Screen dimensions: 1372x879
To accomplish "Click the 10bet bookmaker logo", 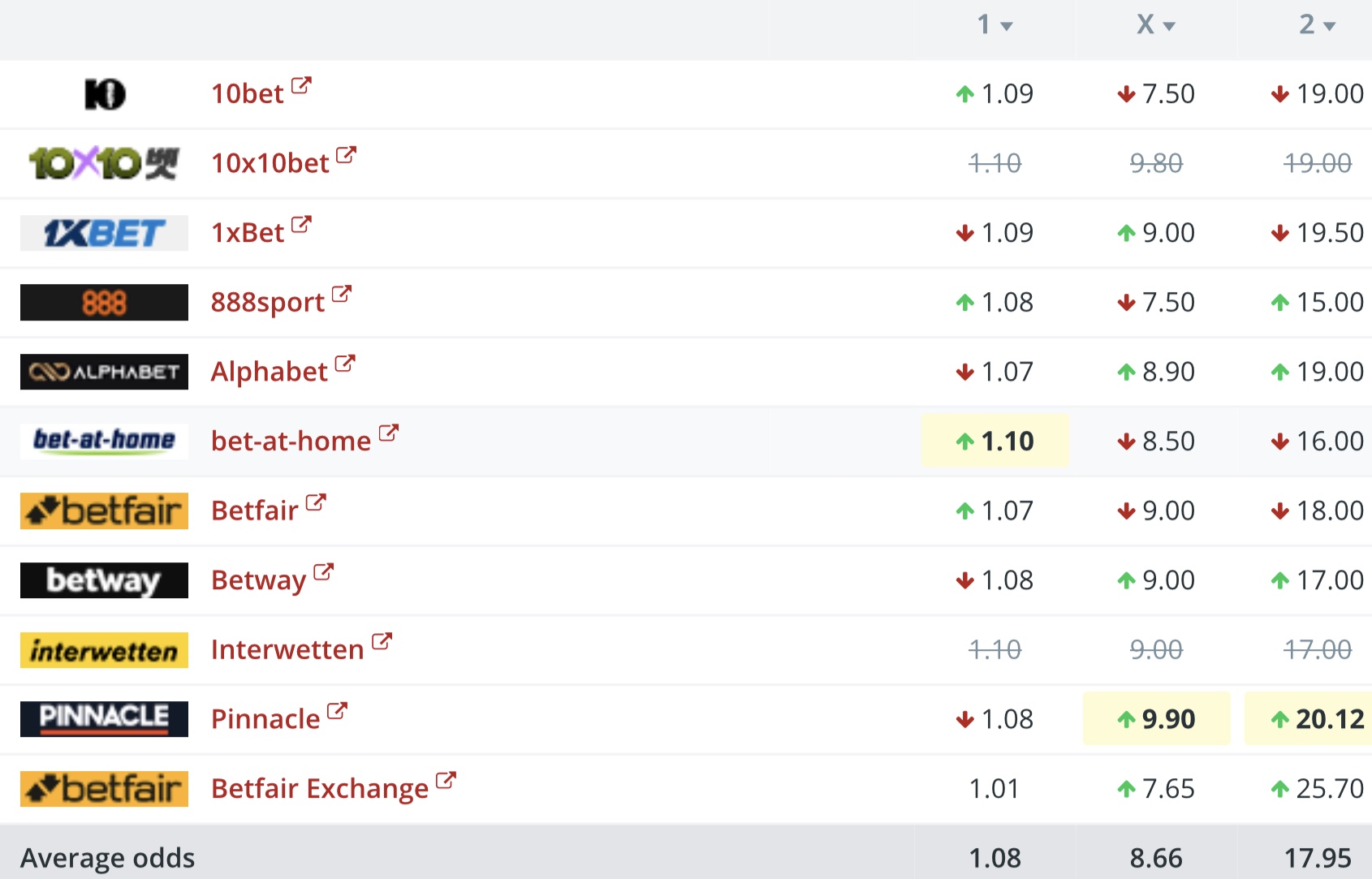I will tap(105, 94).
